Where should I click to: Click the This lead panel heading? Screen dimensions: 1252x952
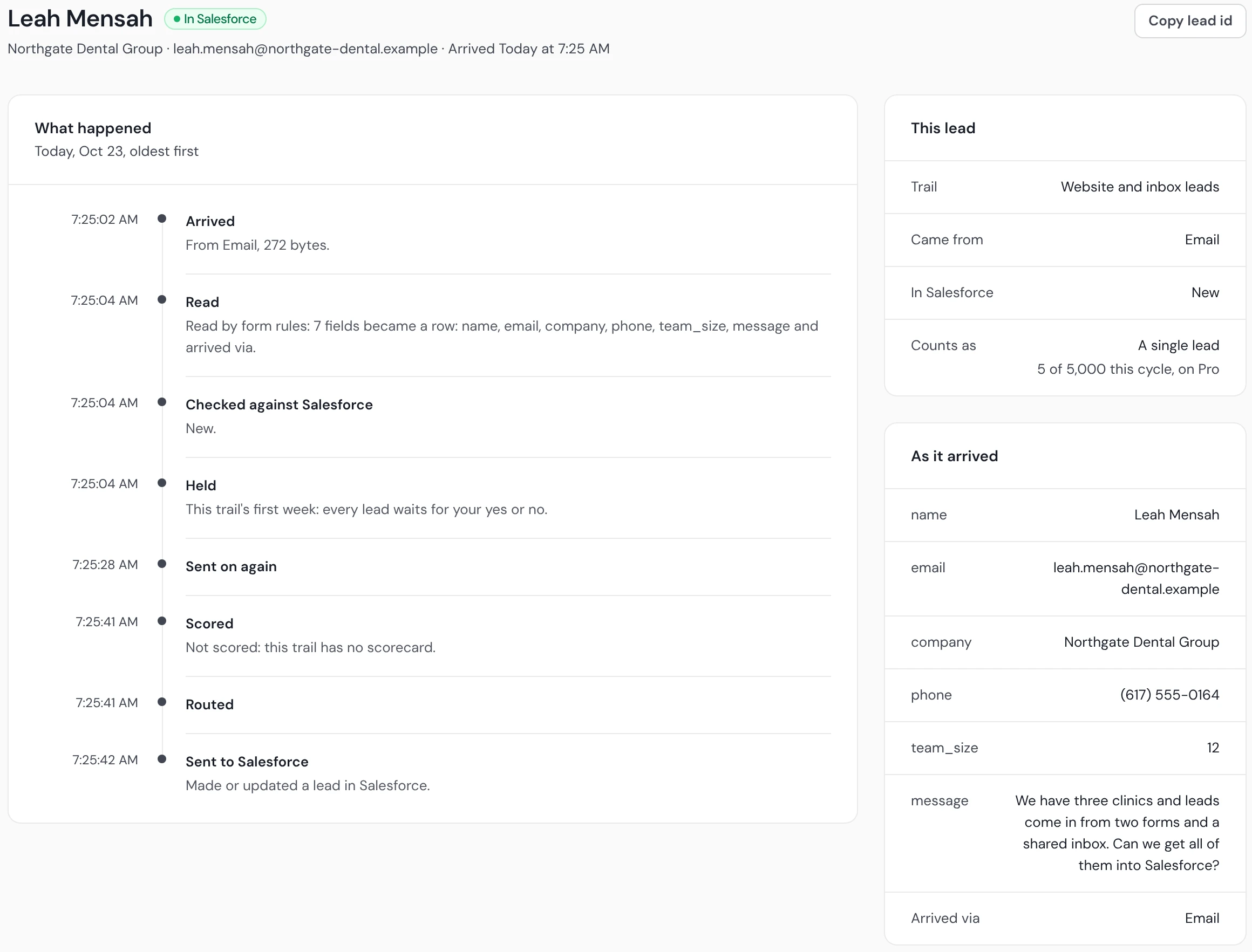(943, 128)
